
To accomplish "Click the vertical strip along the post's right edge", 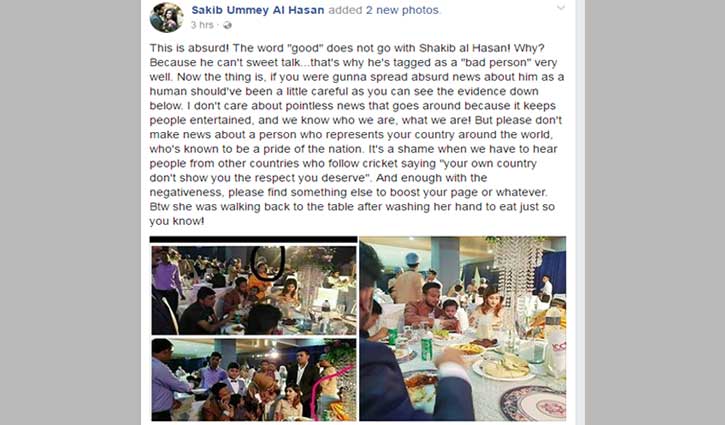I will pyautogui.click(x=580, y=213).
